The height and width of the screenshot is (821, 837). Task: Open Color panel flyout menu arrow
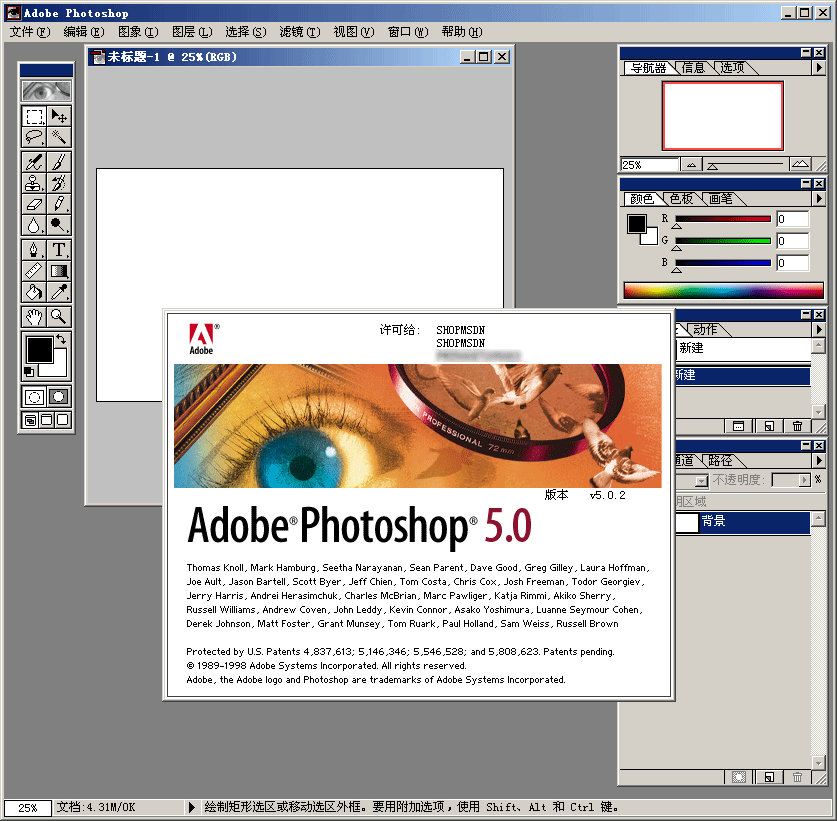point(819,199)
